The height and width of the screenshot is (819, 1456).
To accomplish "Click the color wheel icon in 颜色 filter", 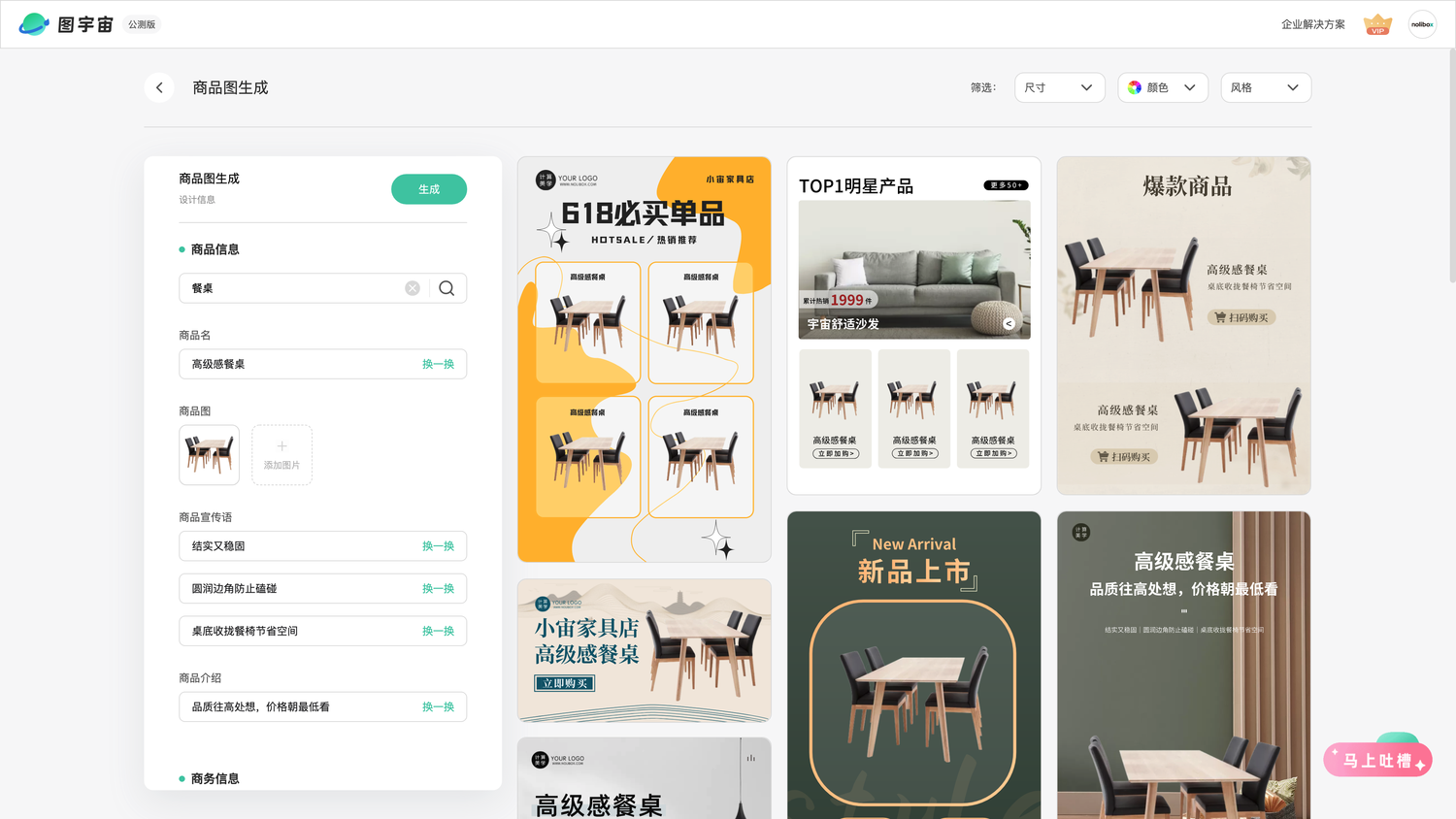I will pos(1135,87).
